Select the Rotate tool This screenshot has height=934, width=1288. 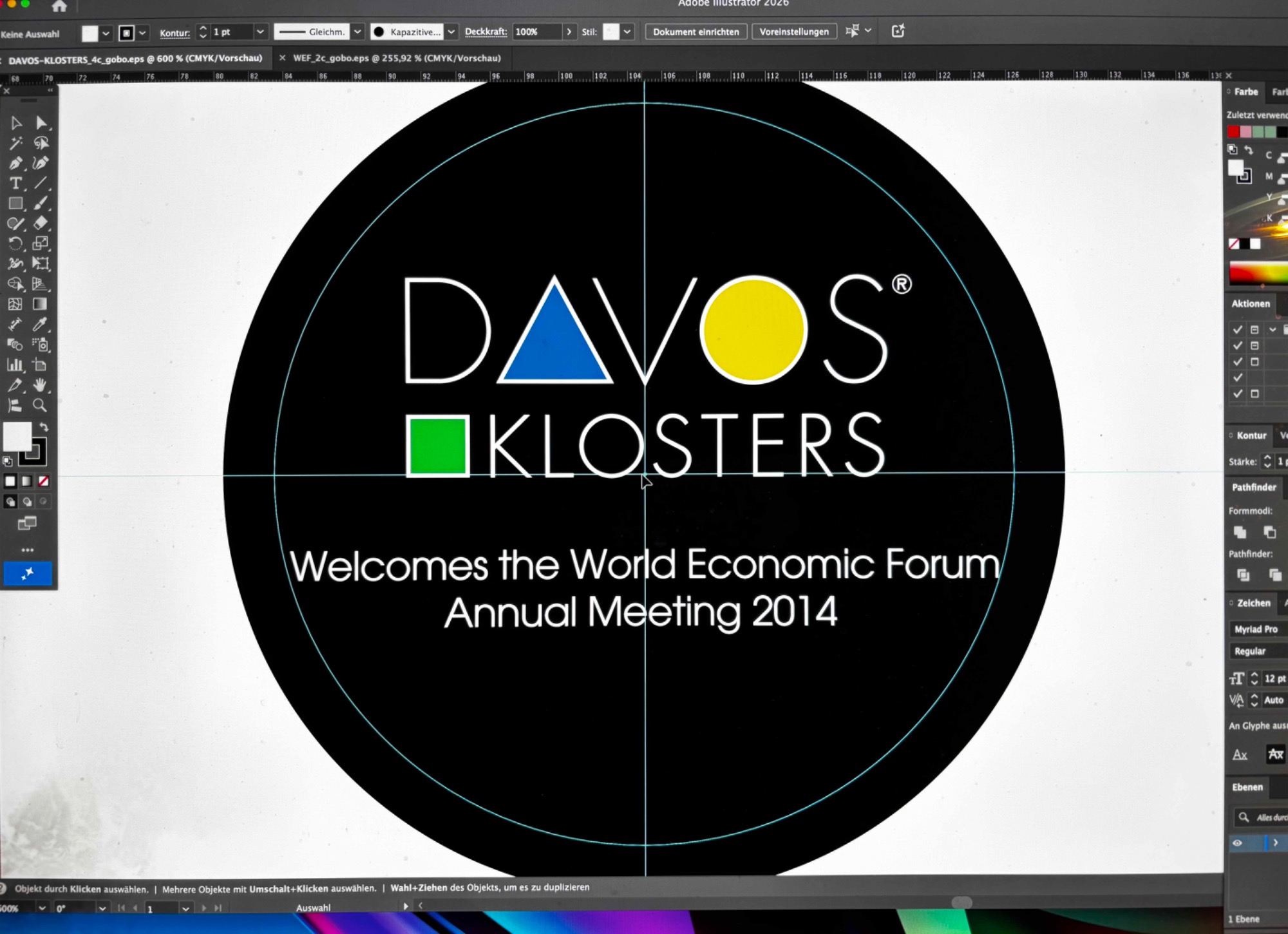click(x=15, y=244)
